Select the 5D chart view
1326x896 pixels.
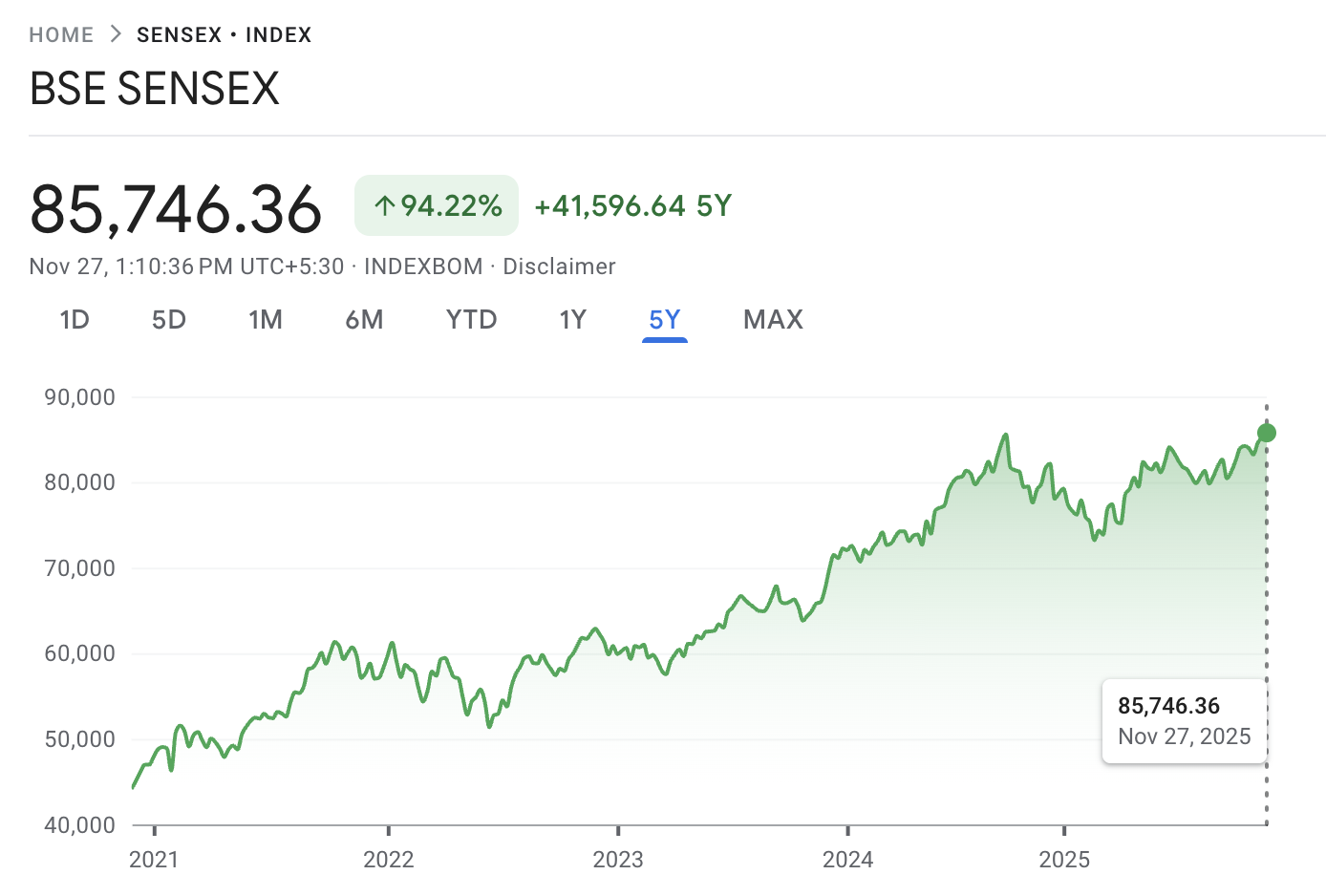[x=169, y=320]
